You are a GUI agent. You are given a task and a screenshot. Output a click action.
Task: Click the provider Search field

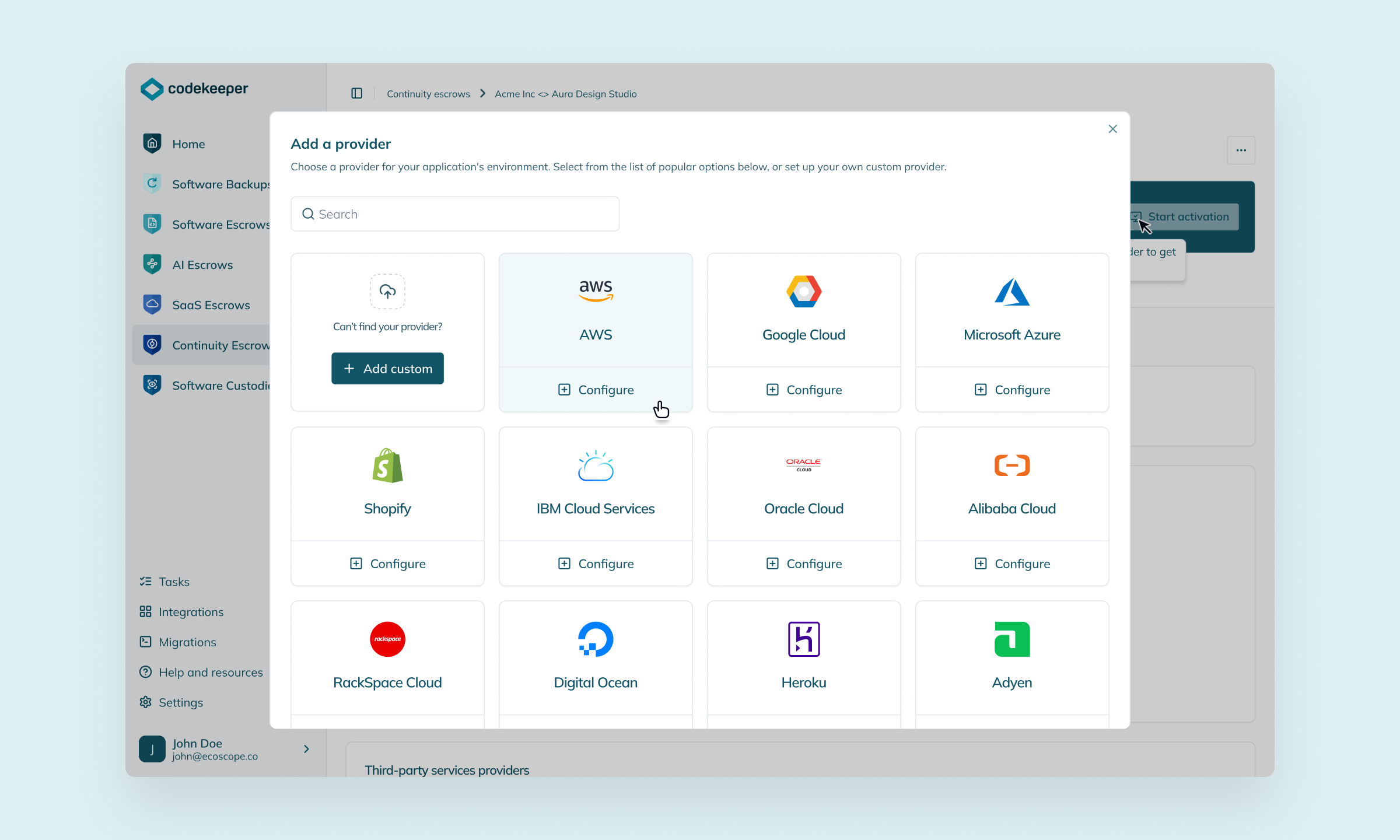click(455, 214)
